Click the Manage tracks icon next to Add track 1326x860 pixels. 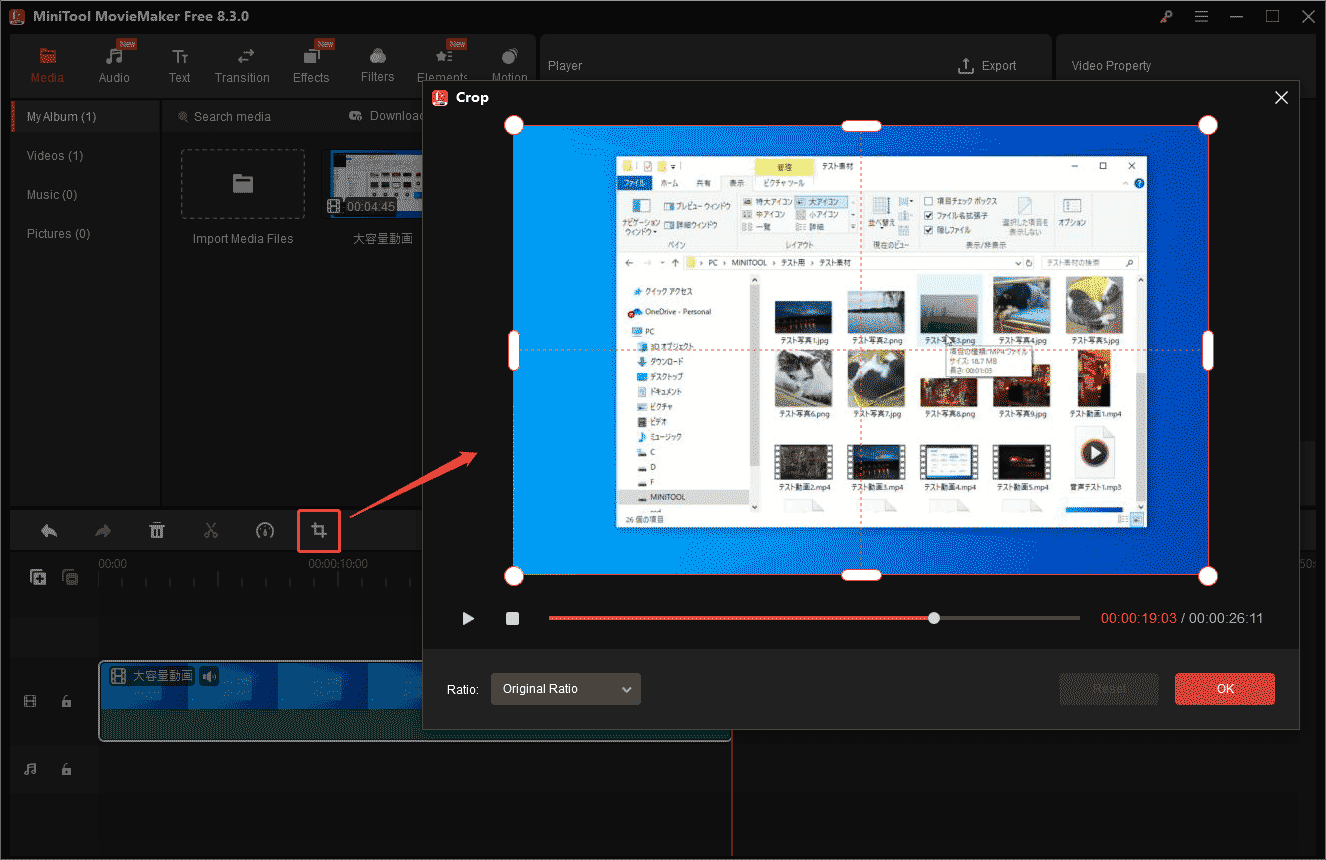(x=70, y=577)
